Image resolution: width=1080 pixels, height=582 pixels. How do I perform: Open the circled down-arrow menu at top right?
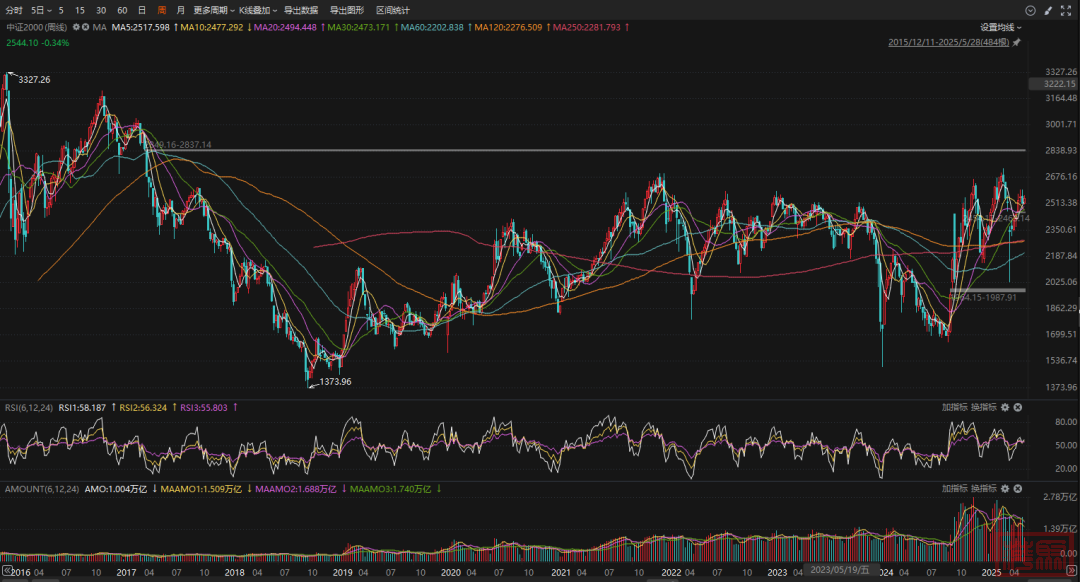(x=1030, y=10)
